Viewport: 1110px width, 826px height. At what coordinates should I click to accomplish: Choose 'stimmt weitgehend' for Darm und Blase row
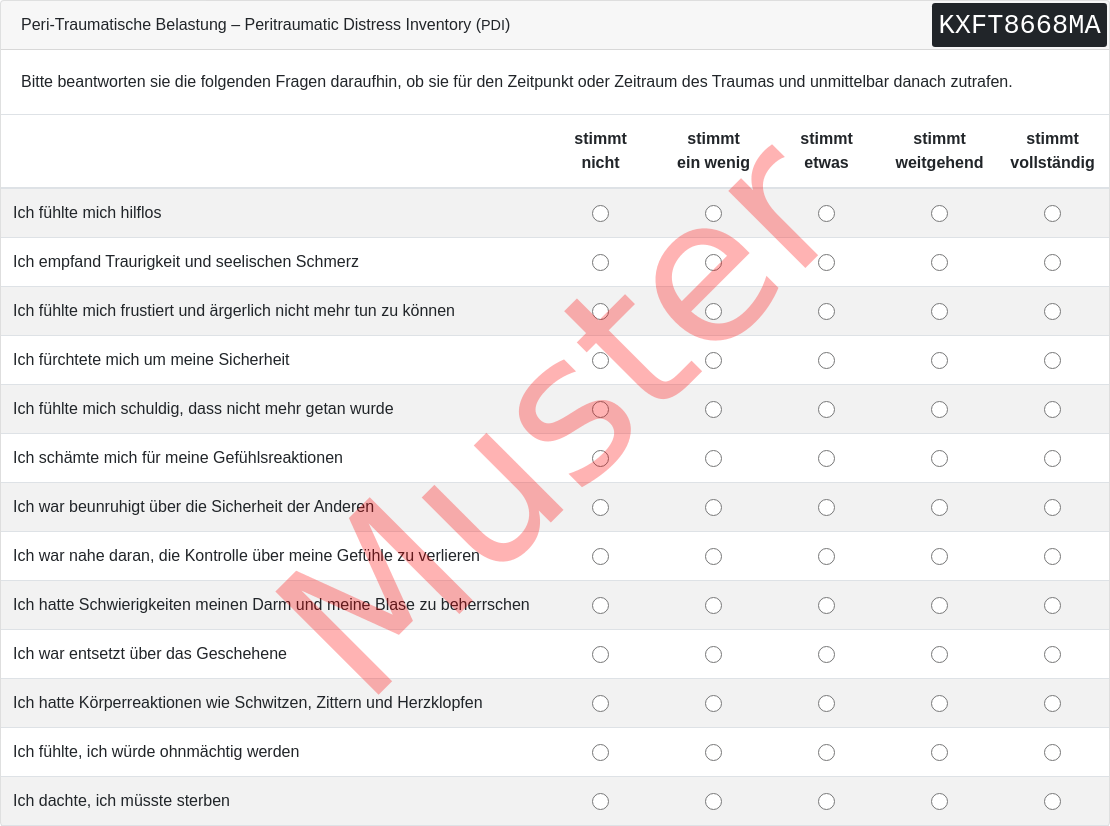click(939, 605)
